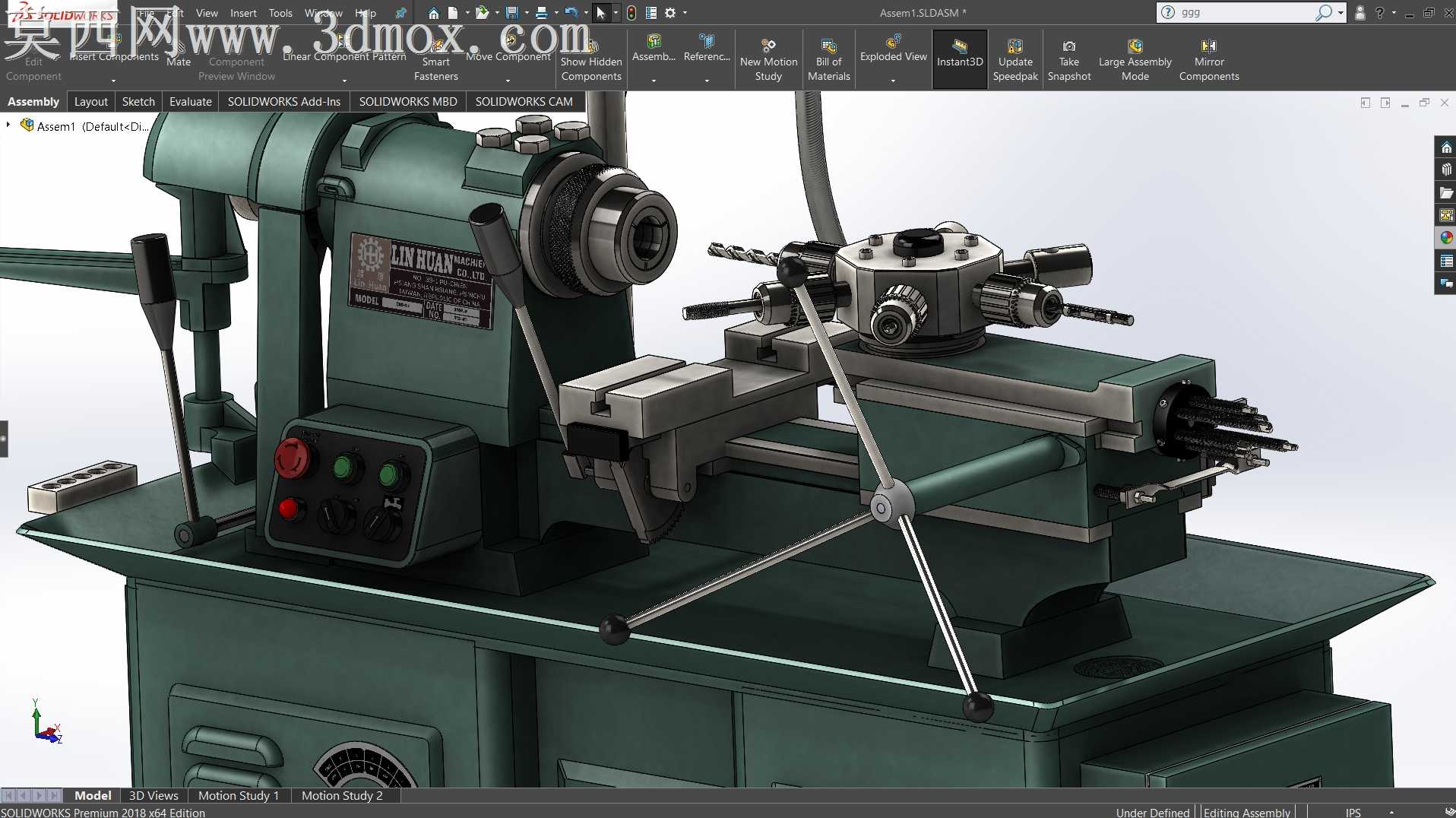
Task: Insert a Bill of Materials
Action: coord(829,59)
